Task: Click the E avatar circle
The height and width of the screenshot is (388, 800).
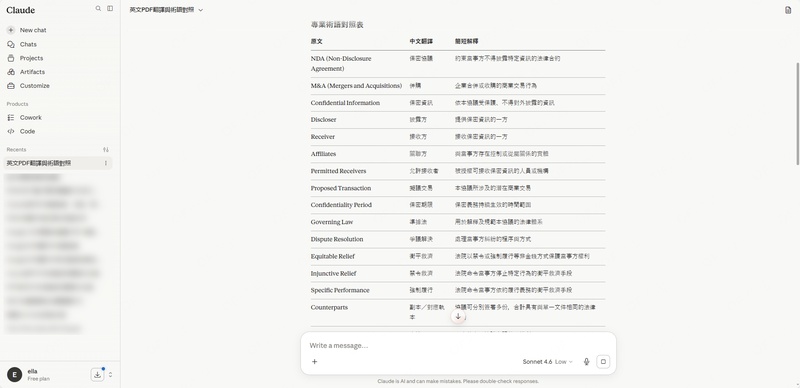Action: (14, 375)
